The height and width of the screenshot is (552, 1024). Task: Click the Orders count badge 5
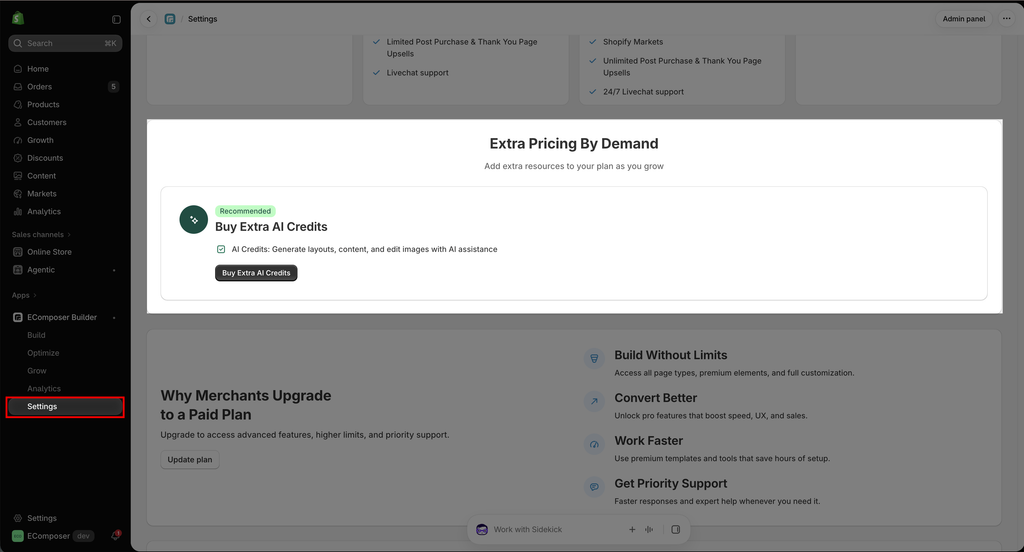coord(114,86)
